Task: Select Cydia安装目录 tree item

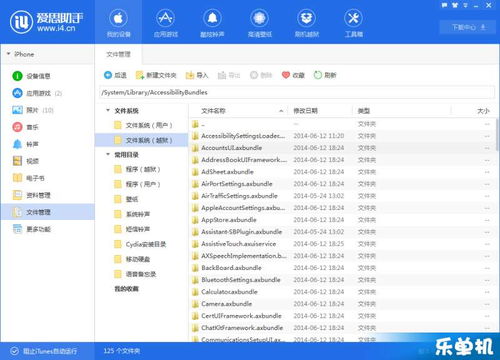Action: [142, 244]
